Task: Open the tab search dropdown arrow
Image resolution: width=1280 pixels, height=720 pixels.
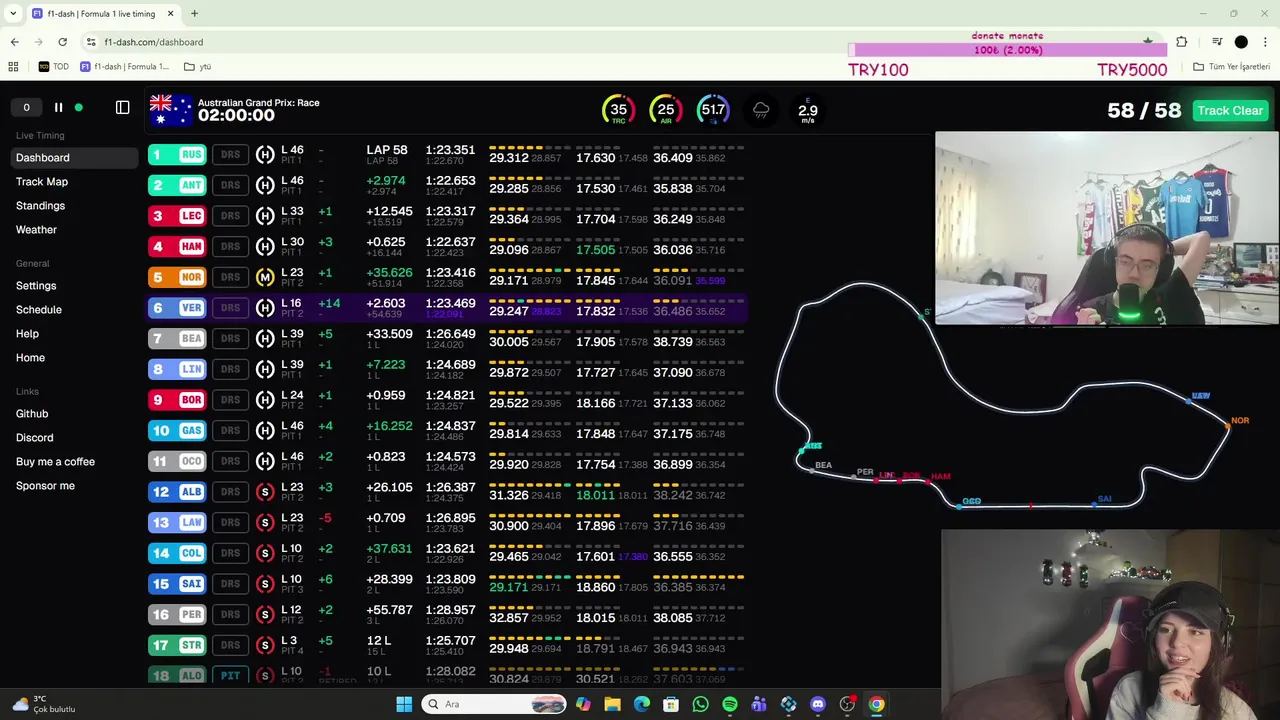Action: [x=13, y=14]
